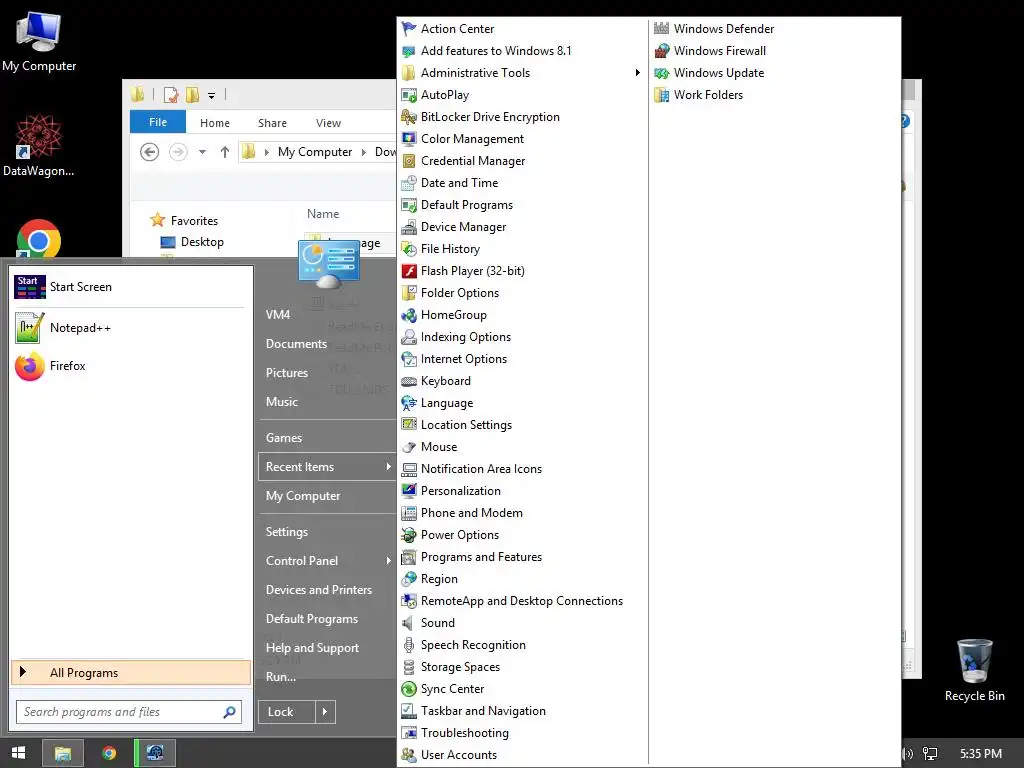Open BitLocker Drive Encryption icon

click(409, 117)
